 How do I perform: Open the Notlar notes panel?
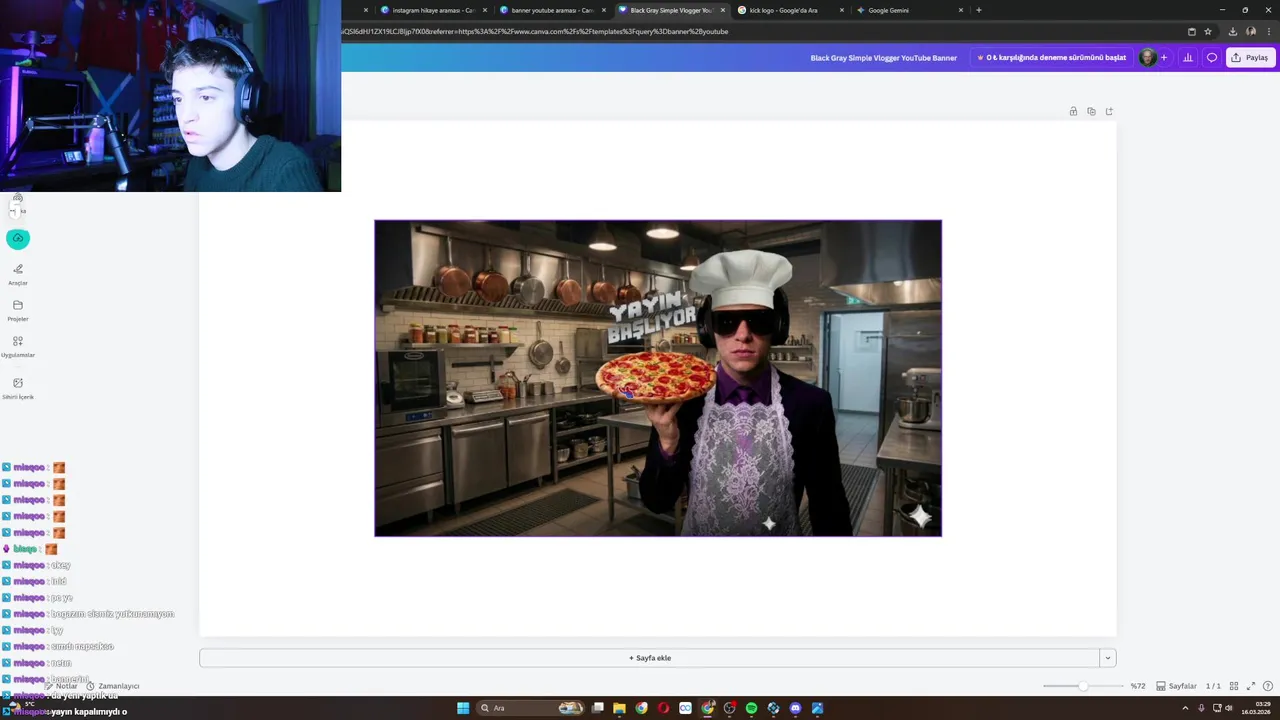click(62, 686)
